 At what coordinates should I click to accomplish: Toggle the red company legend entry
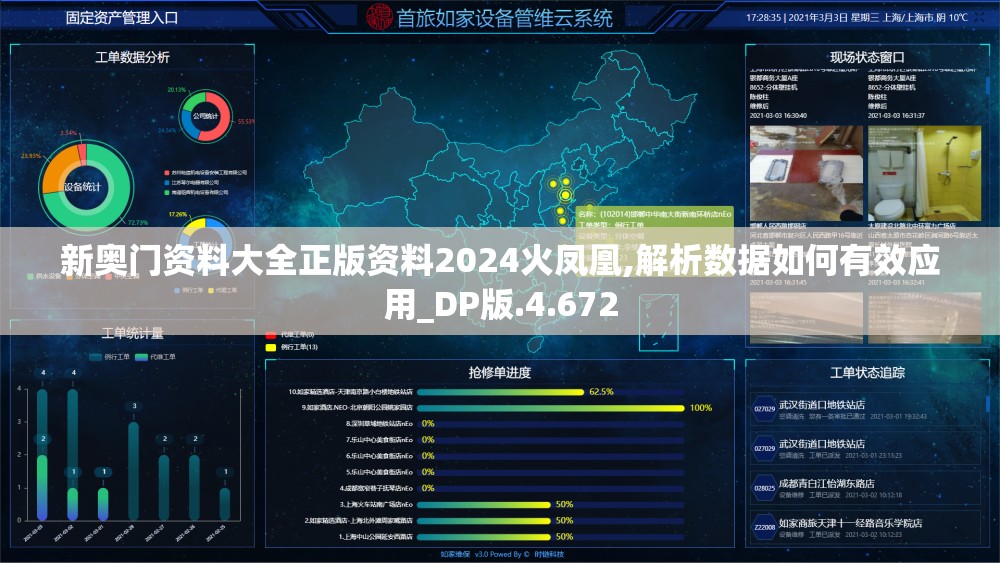(205, 173)
